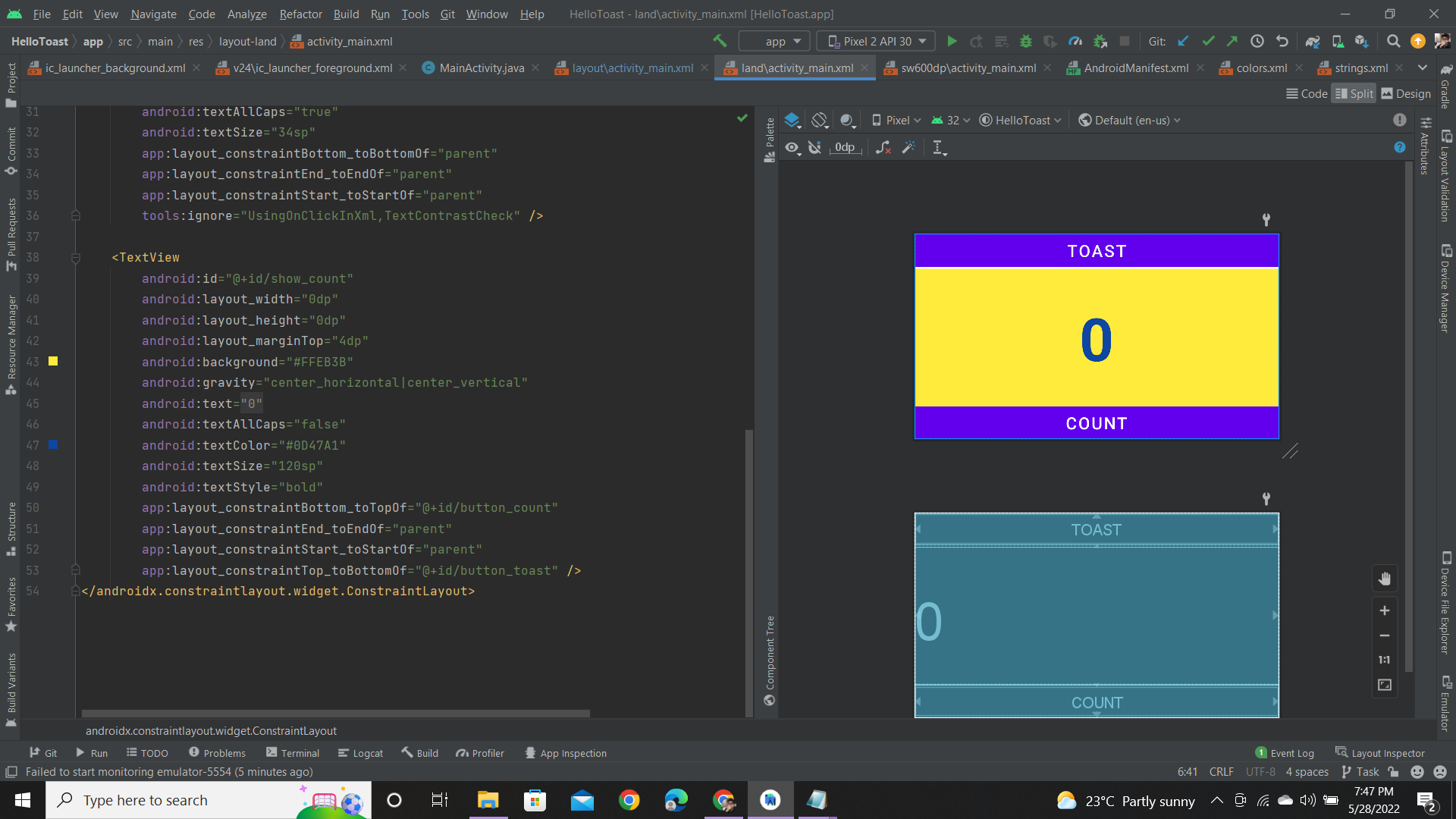Switch preview to night mode

[x=848, y=120]
